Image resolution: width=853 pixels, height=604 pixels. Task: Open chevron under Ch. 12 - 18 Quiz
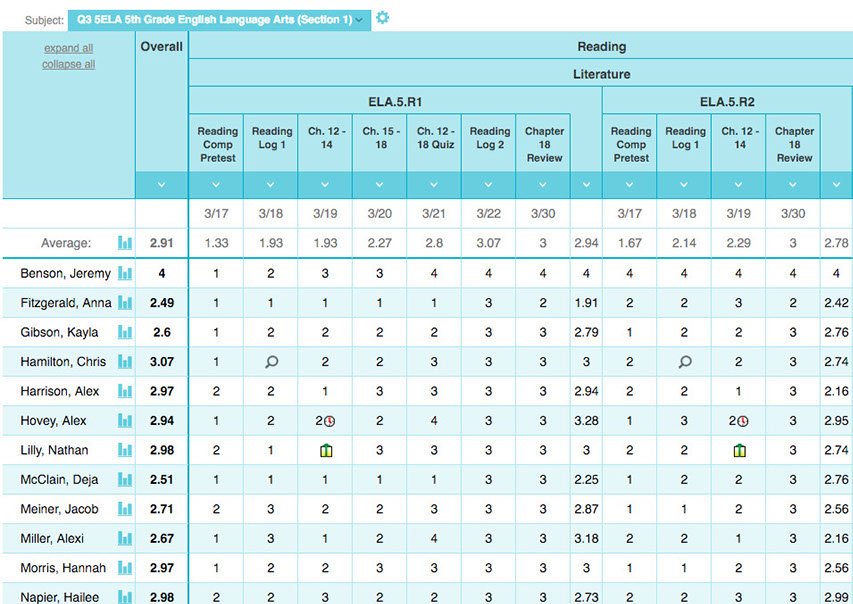[x=434, y=185]
